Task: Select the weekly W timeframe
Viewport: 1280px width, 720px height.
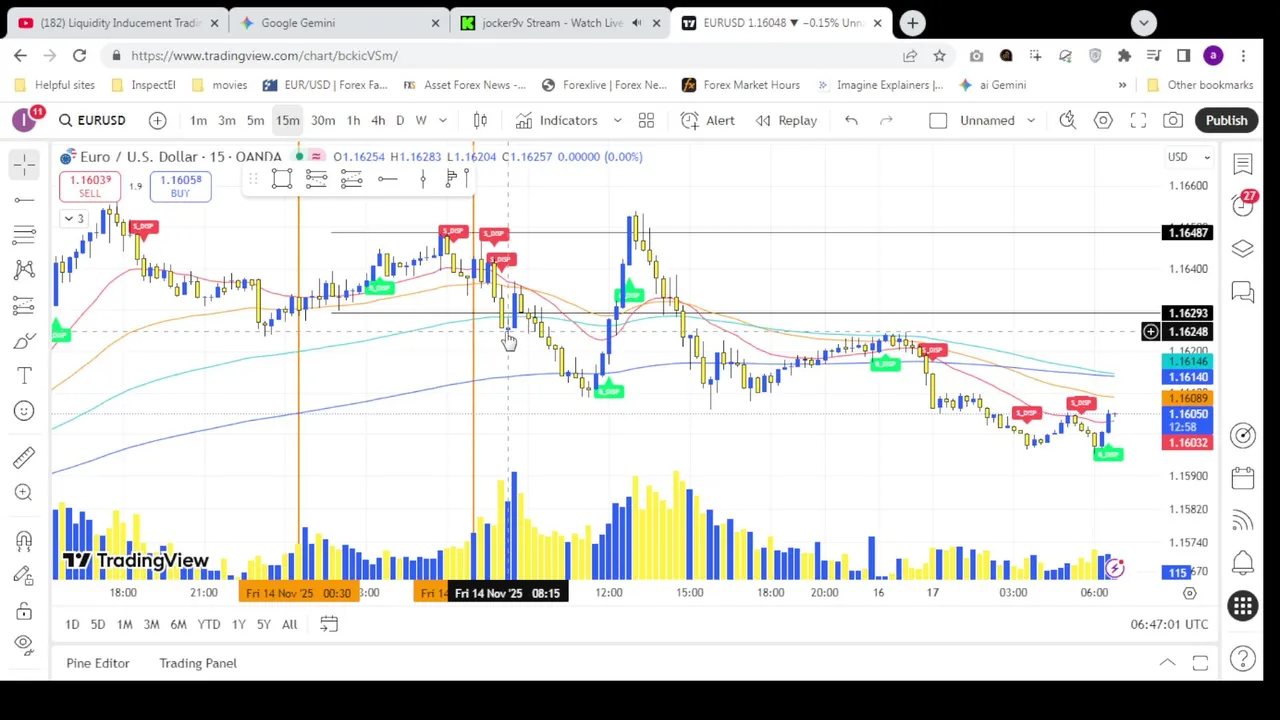Action: tap(421, 120)
